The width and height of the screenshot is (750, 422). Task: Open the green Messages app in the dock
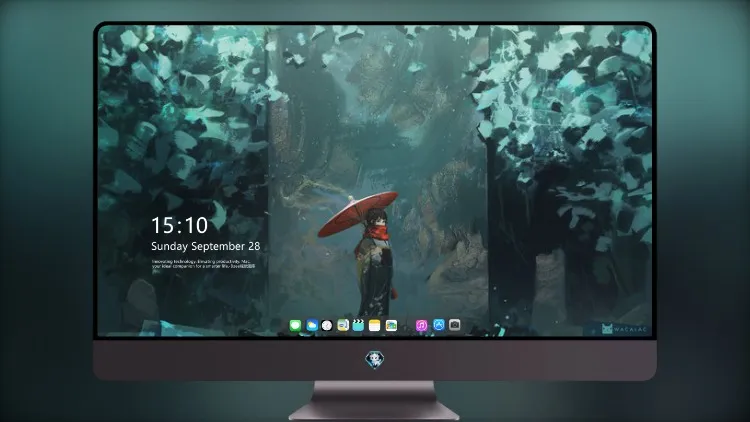pyautogui.click(x=296, y=326)
